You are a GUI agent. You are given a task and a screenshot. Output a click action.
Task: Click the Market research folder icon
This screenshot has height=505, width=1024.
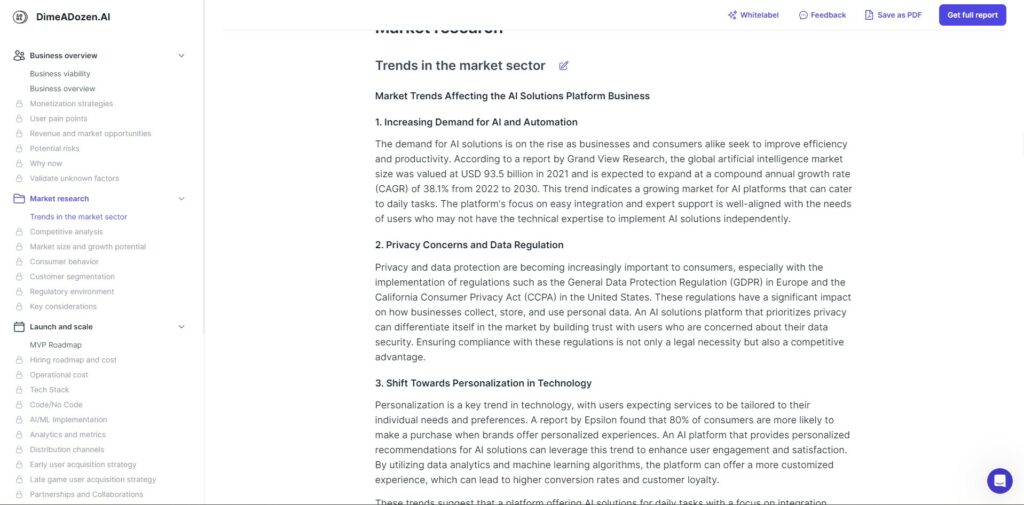pos(19,199)
